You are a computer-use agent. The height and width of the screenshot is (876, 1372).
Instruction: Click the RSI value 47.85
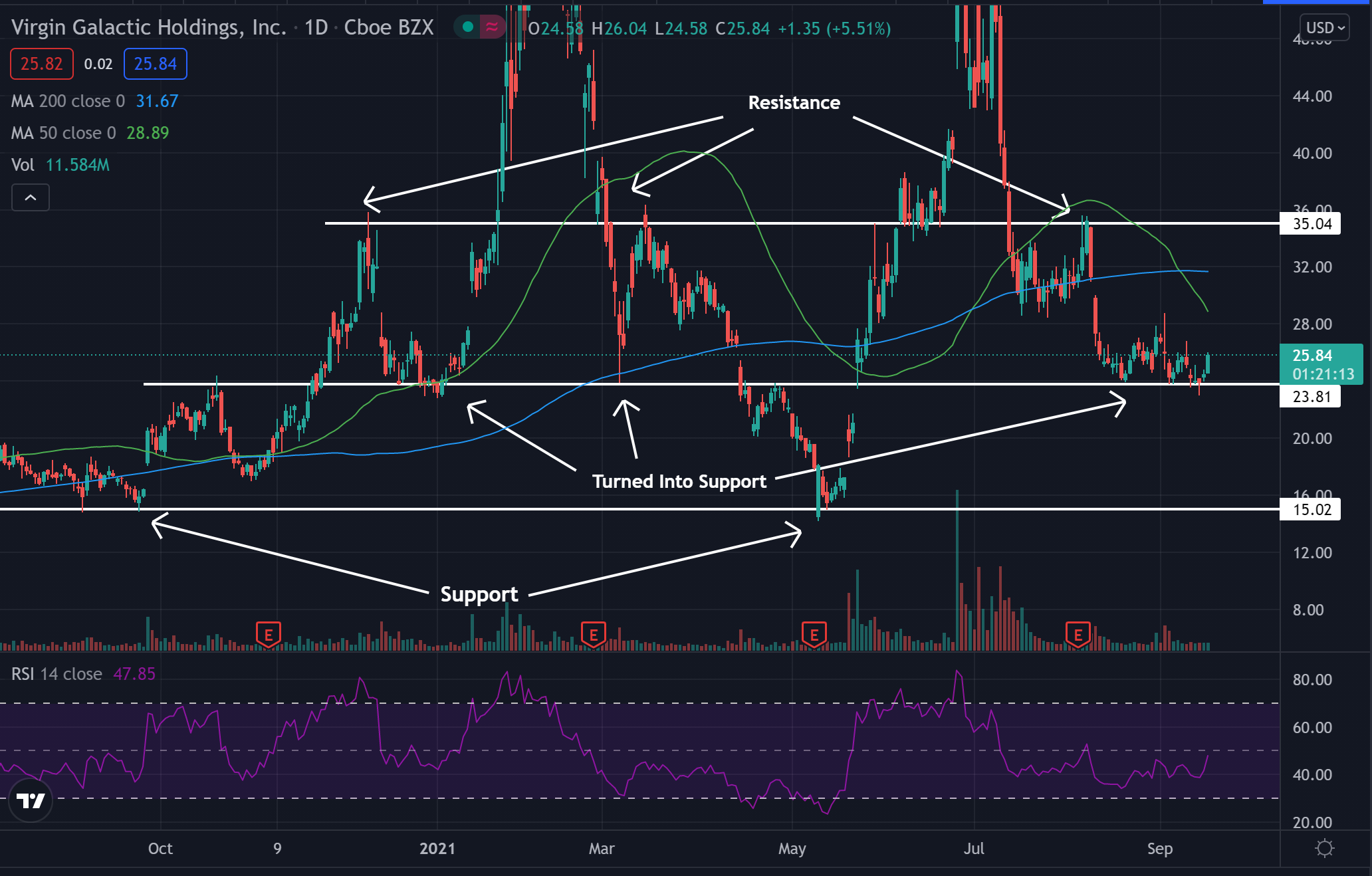click(134, 674)
